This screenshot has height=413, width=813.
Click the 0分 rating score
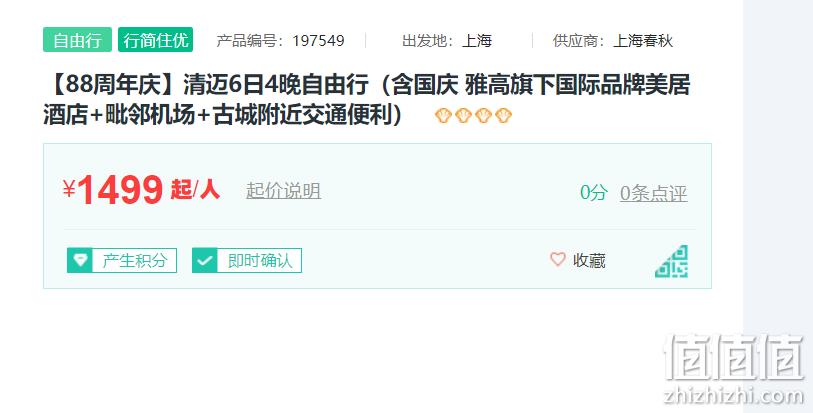[x=594, y=193]
